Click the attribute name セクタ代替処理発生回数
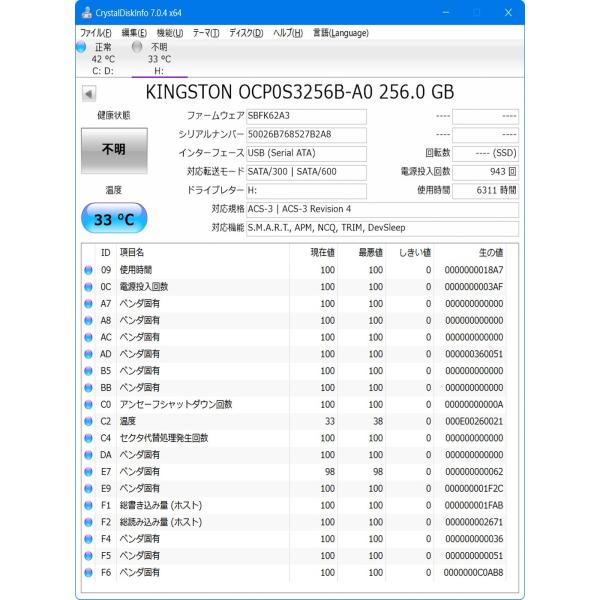This screenshot has height=600, width=600. pyautogui.click(x=164, y=439)
